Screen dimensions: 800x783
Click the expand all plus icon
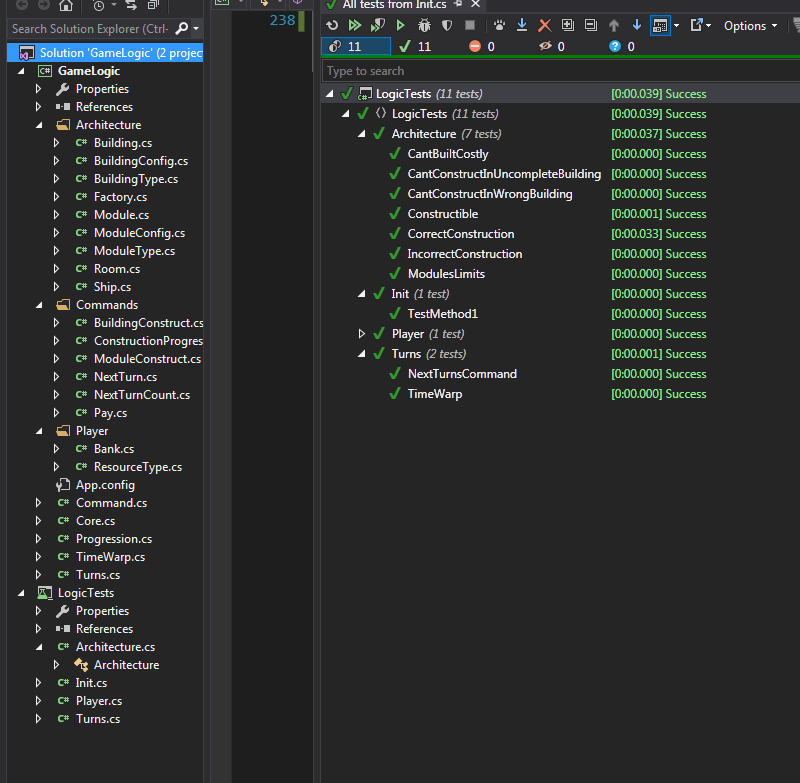click(567, 25)
